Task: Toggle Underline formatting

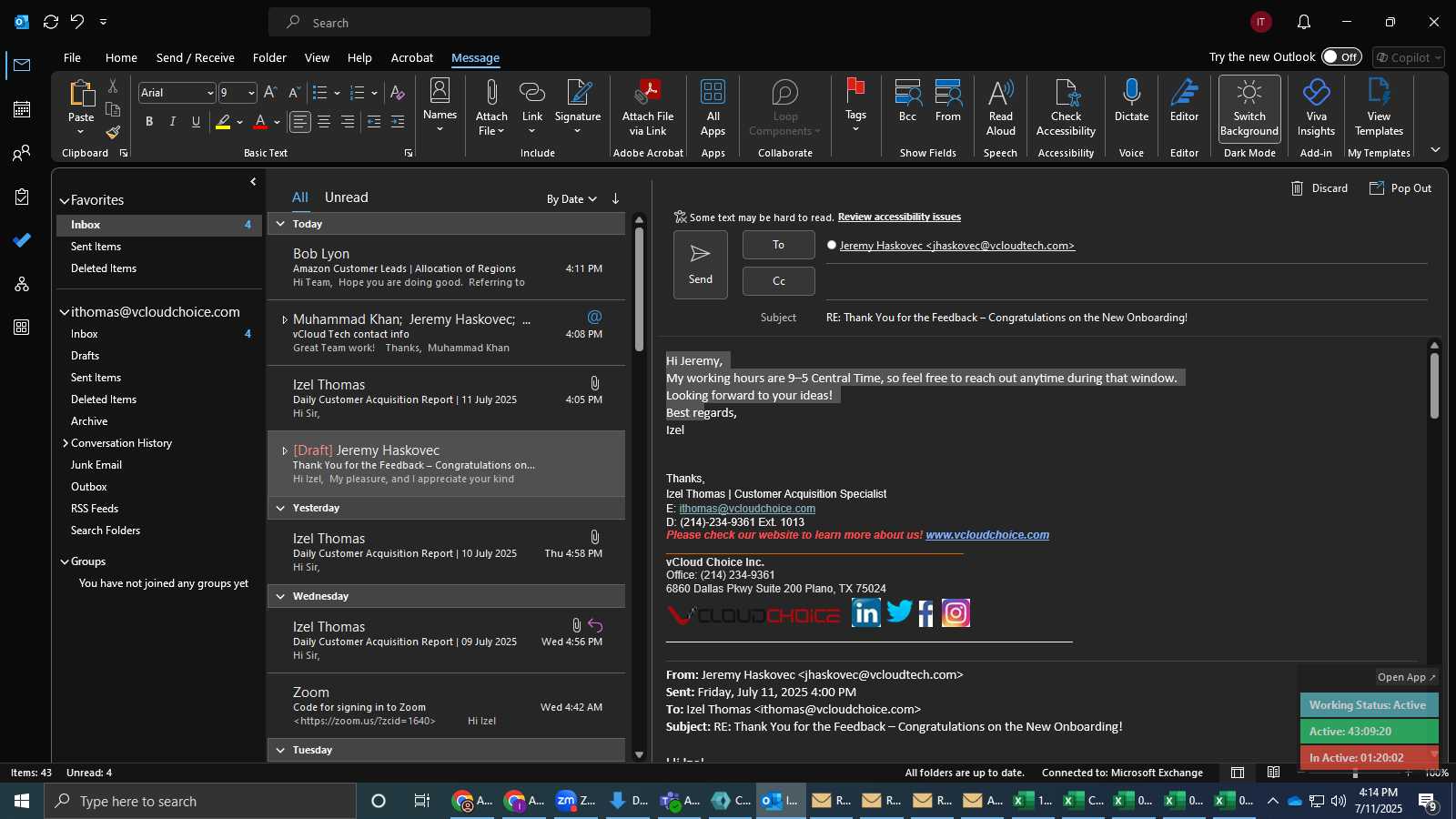Action: 196,121
